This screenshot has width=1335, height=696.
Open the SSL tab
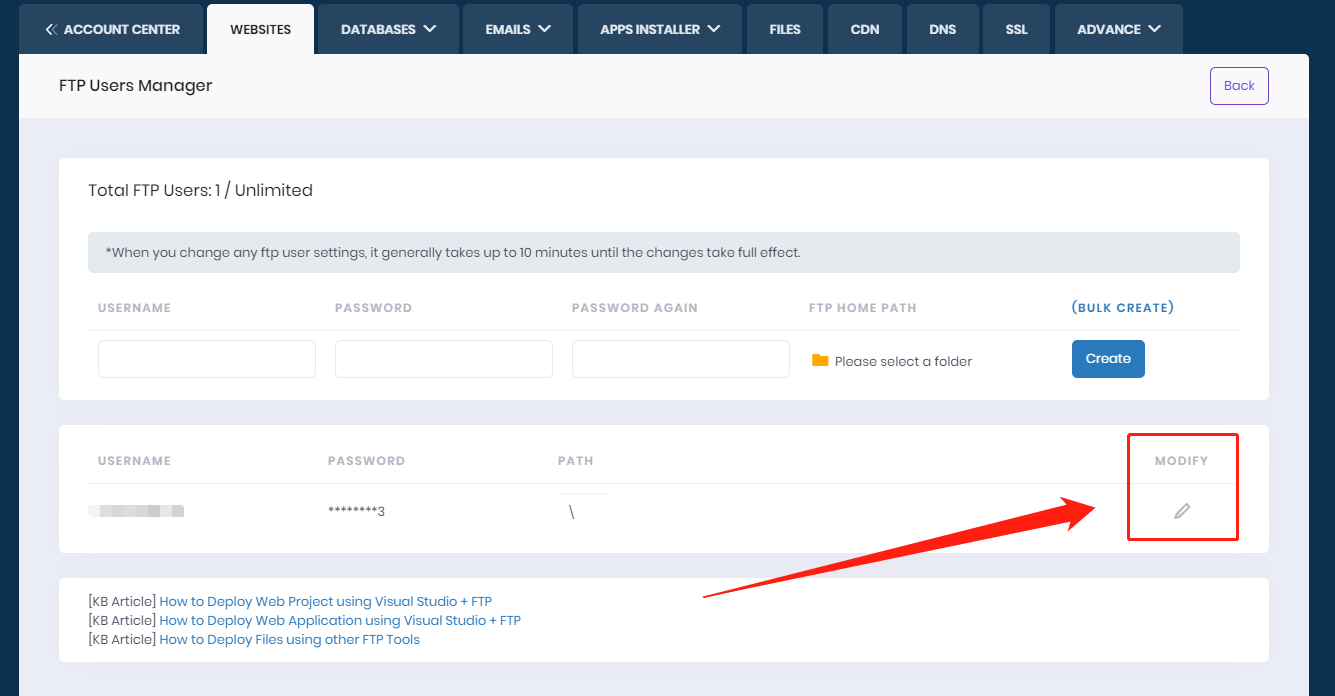[x=1016, y=30]
